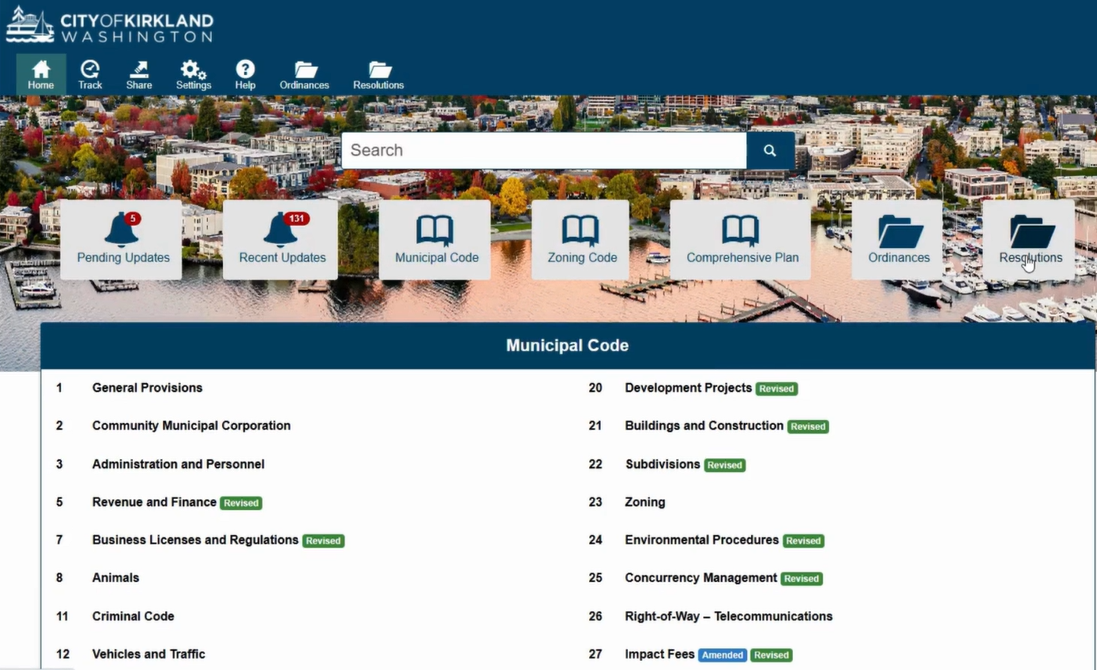
Task: Open the Comprehensive Plan tile
Action: pos(741,239)
